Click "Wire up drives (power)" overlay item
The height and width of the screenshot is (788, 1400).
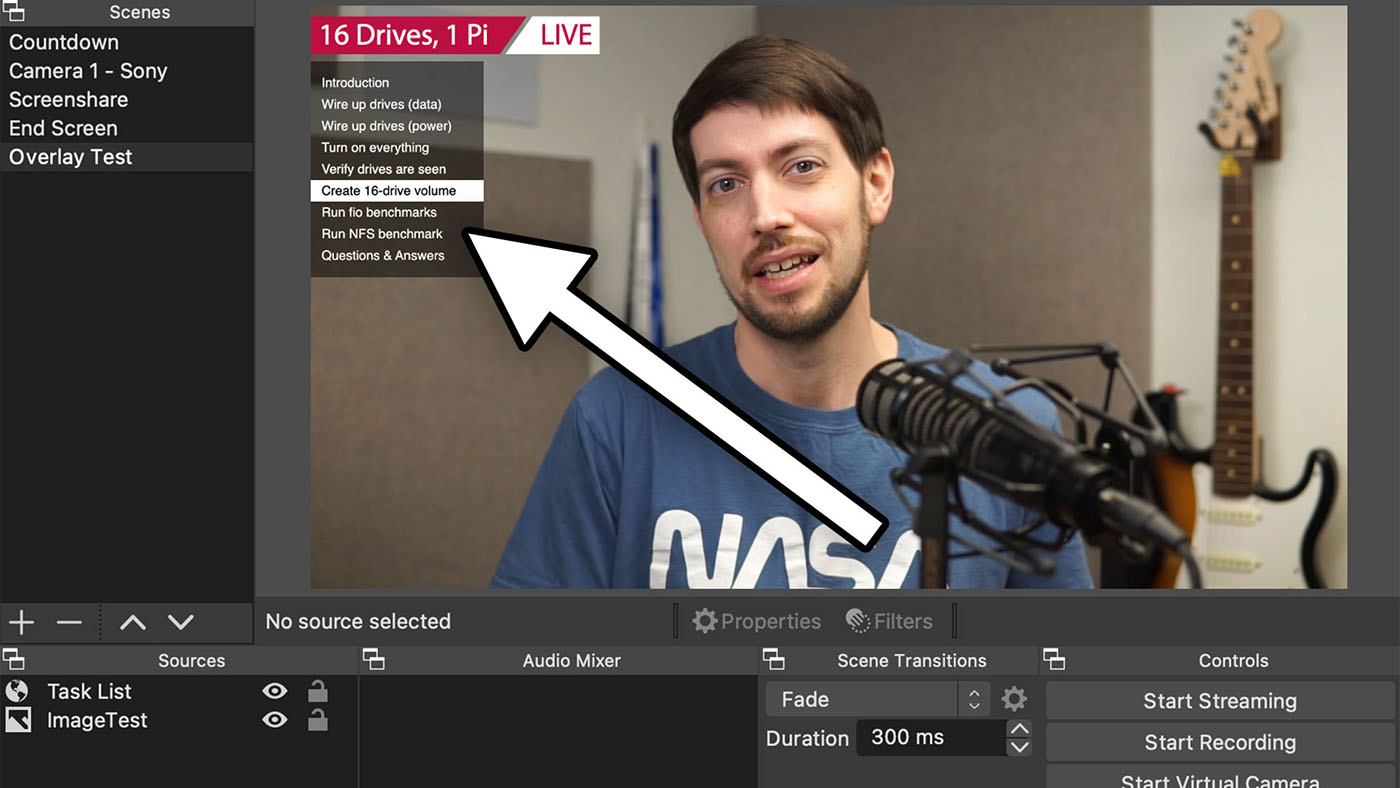point(386,126)
